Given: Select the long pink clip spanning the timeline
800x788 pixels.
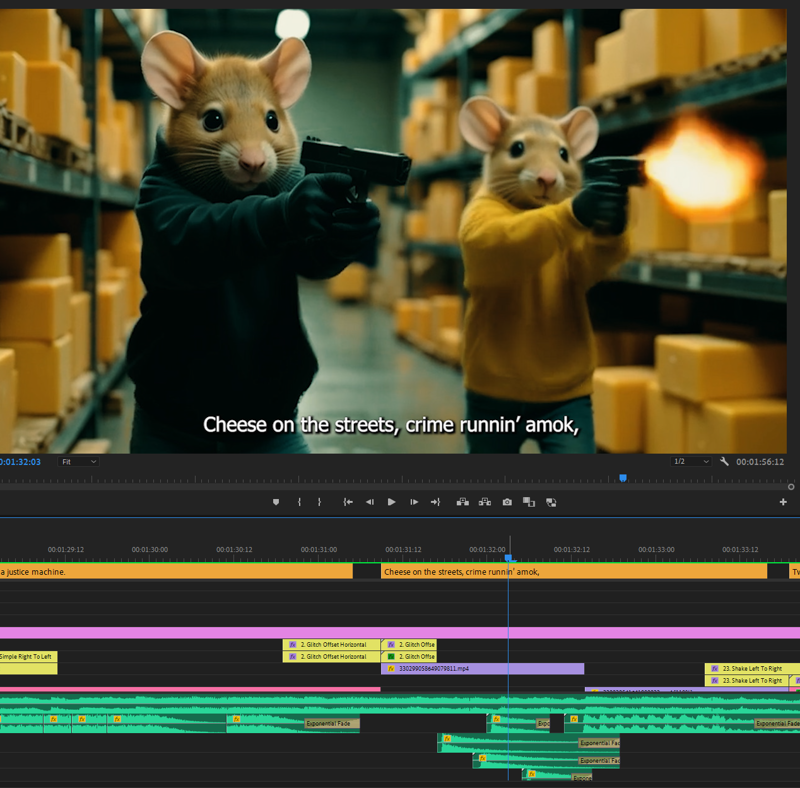Looking at the screenshot, I should [x=400, y=633].
